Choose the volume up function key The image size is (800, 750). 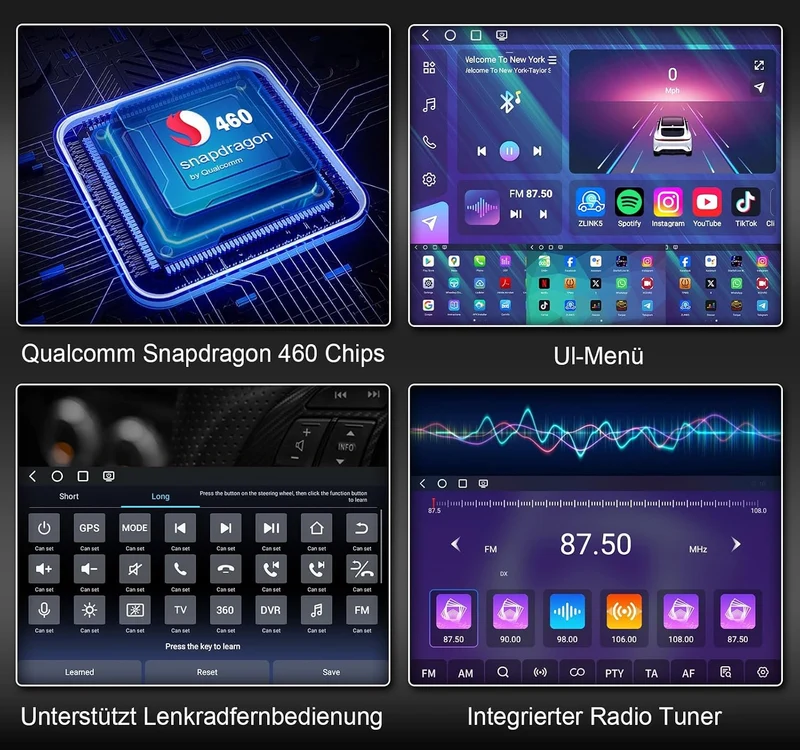click(x=44, y=569)
